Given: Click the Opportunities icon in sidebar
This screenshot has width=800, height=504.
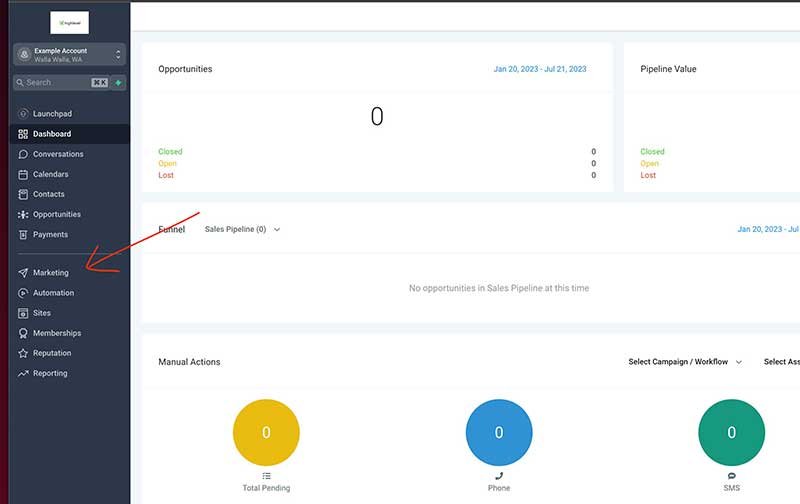Looking at the screenshot, I should click(23, 215).
